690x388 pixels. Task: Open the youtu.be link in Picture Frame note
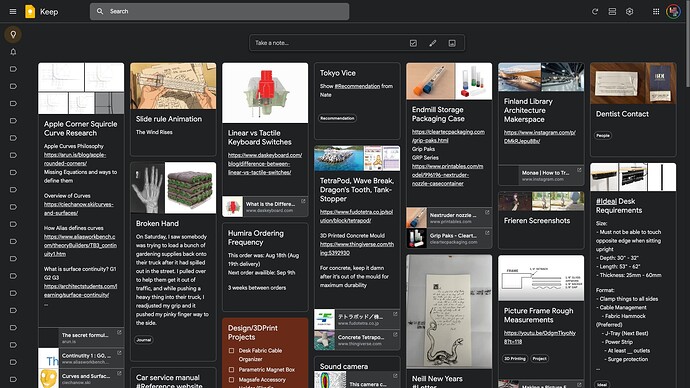(540, 337)
